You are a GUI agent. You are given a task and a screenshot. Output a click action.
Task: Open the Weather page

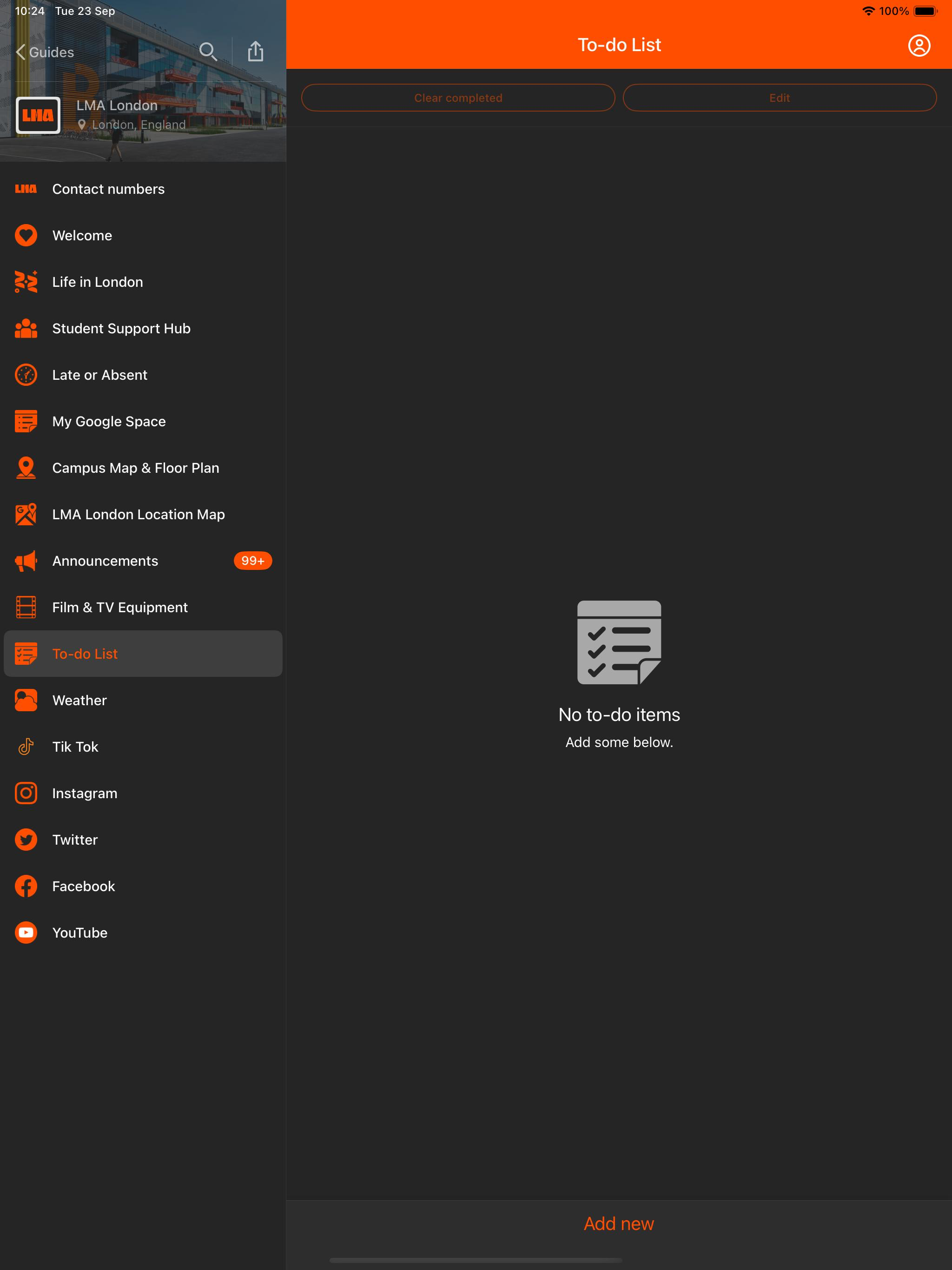(x=143, y=701)
